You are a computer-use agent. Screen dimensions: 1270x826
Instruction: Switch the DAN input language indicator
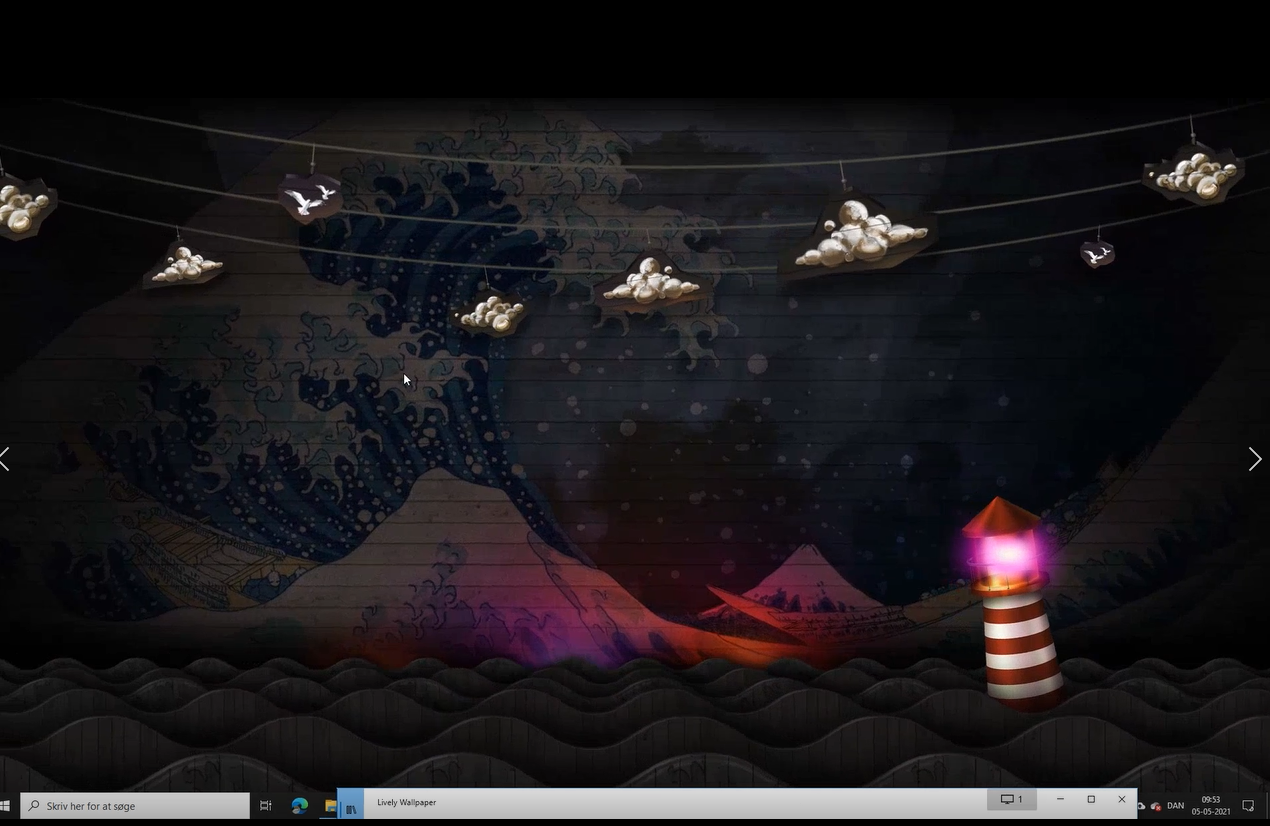(1176, 806)
